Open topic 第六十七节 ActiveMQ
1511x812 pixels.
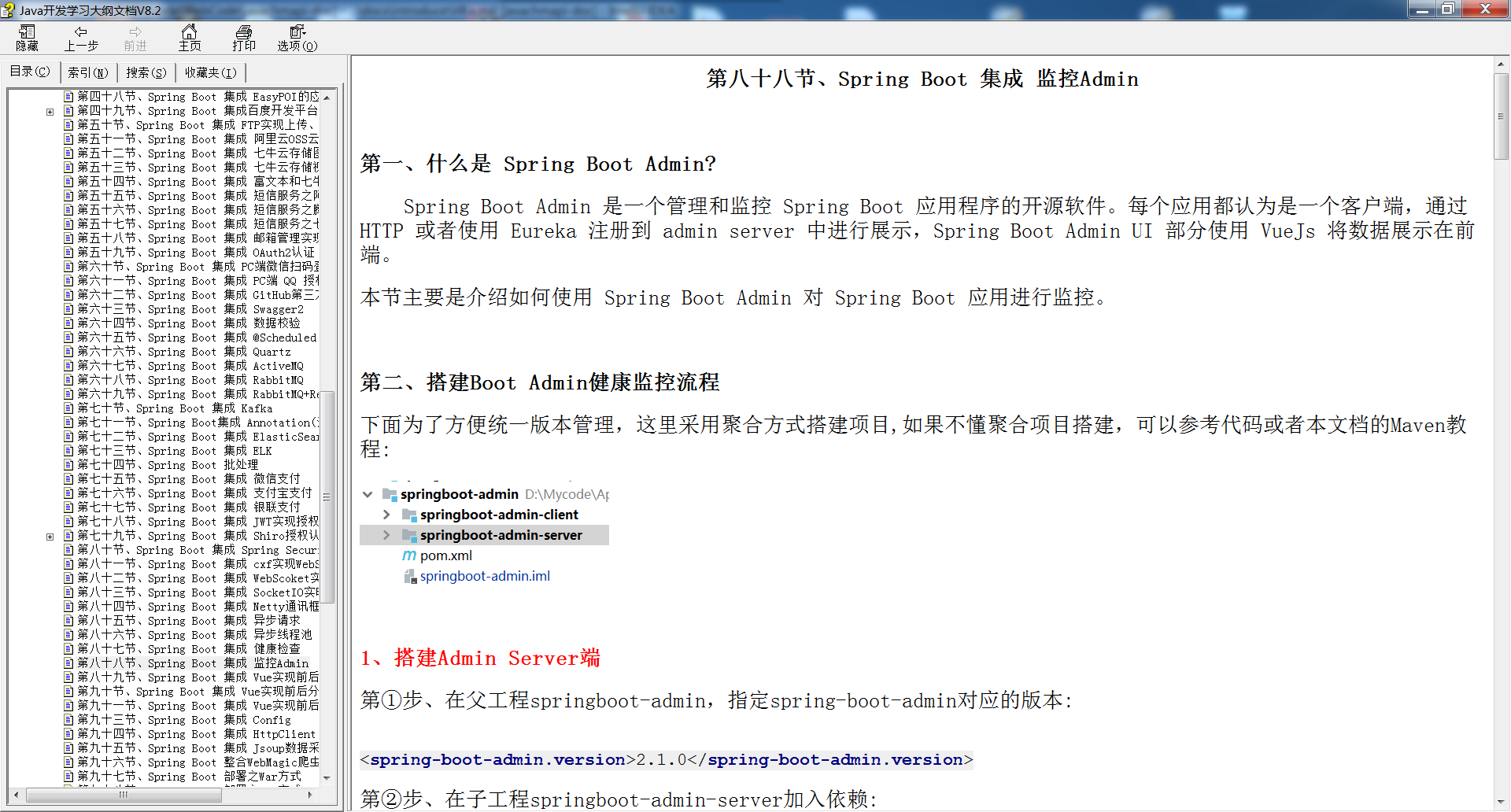190,366
